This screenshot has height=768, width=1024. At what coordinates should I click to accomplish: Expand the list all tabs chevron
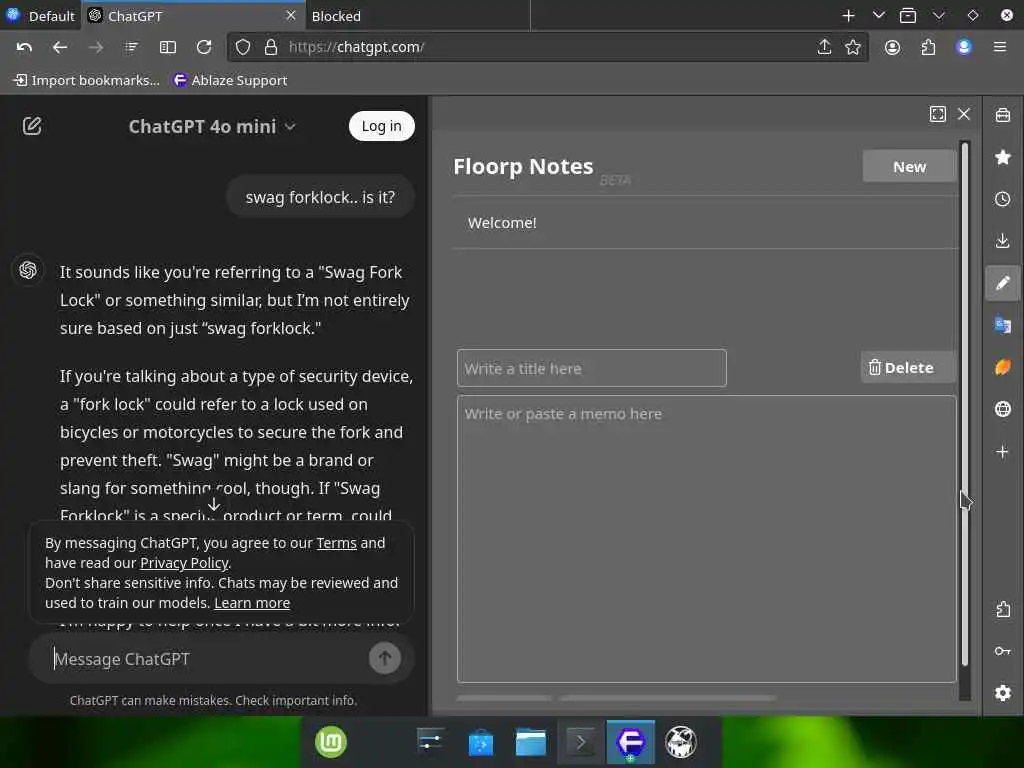click(x=878, y=16)
